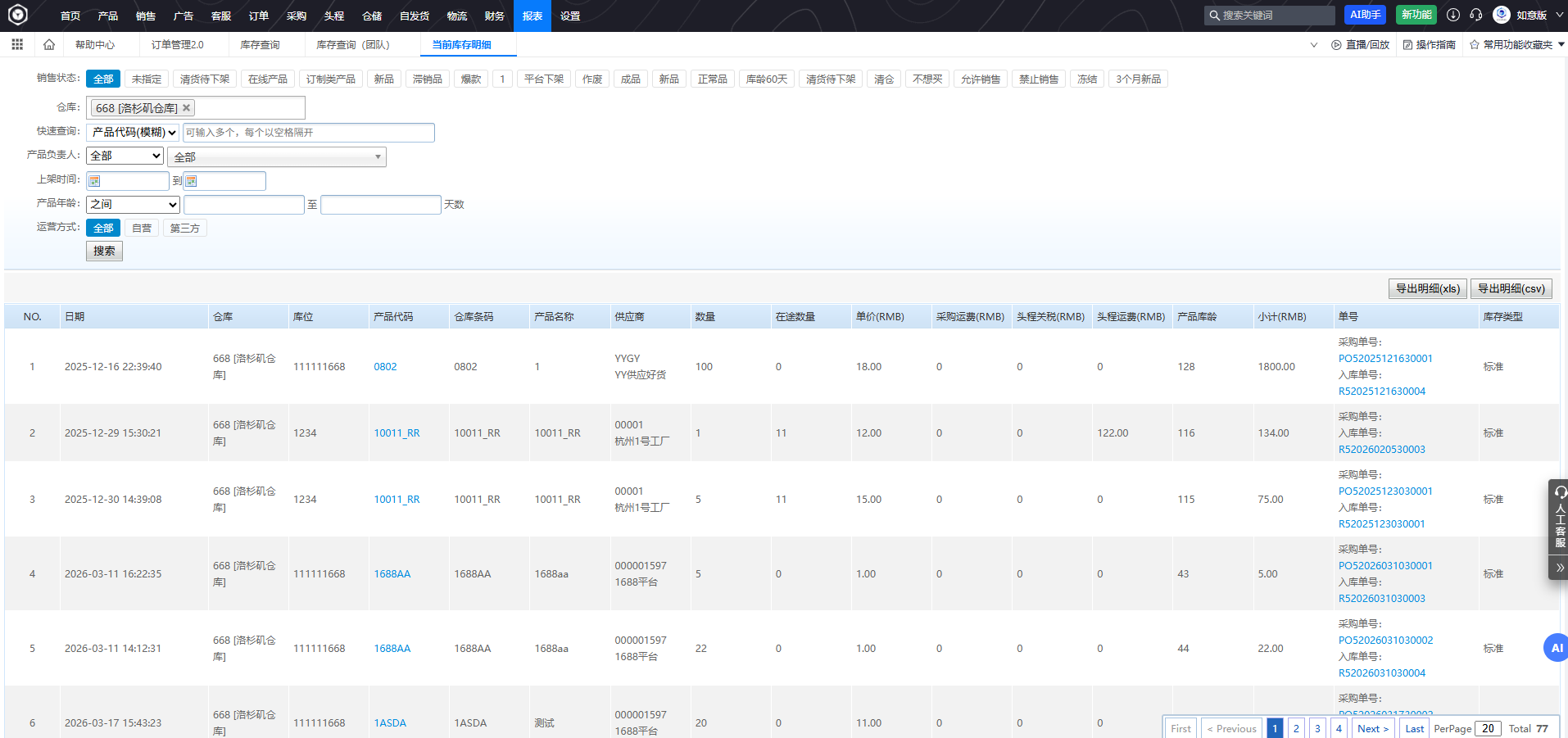1568x738 pixels.
Task: Click the 直播/回放 play icon
Action: (1336, 45)
